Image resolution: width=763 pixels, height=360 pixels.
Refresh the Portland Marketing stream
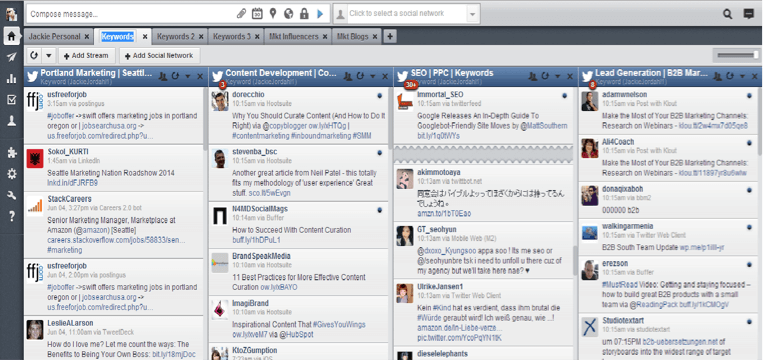[x=175, y=76]
